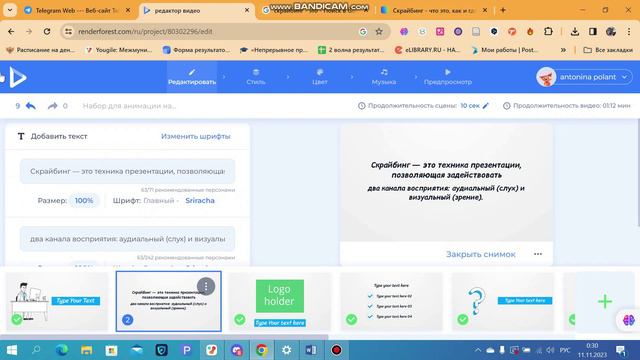This screenshot has height=360, width=640.
Task: Undo the last edit action
Action: [31, 106]
